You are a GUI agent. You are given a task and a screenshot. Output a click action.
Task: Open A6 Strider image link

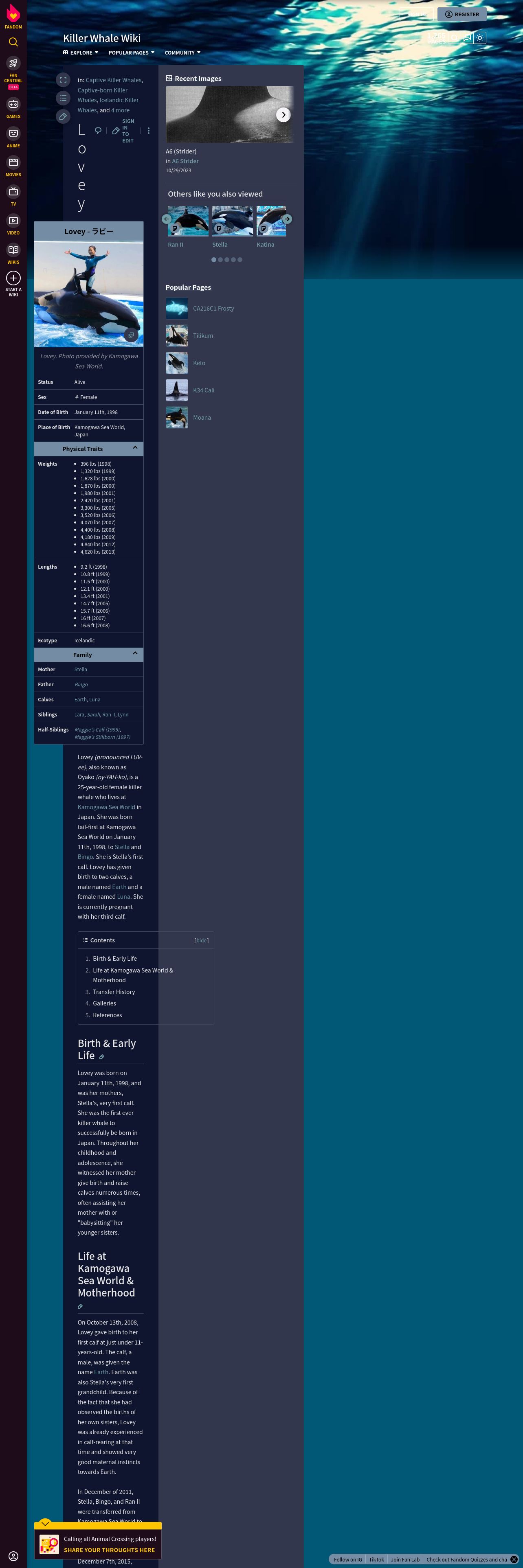coord(185,161)
